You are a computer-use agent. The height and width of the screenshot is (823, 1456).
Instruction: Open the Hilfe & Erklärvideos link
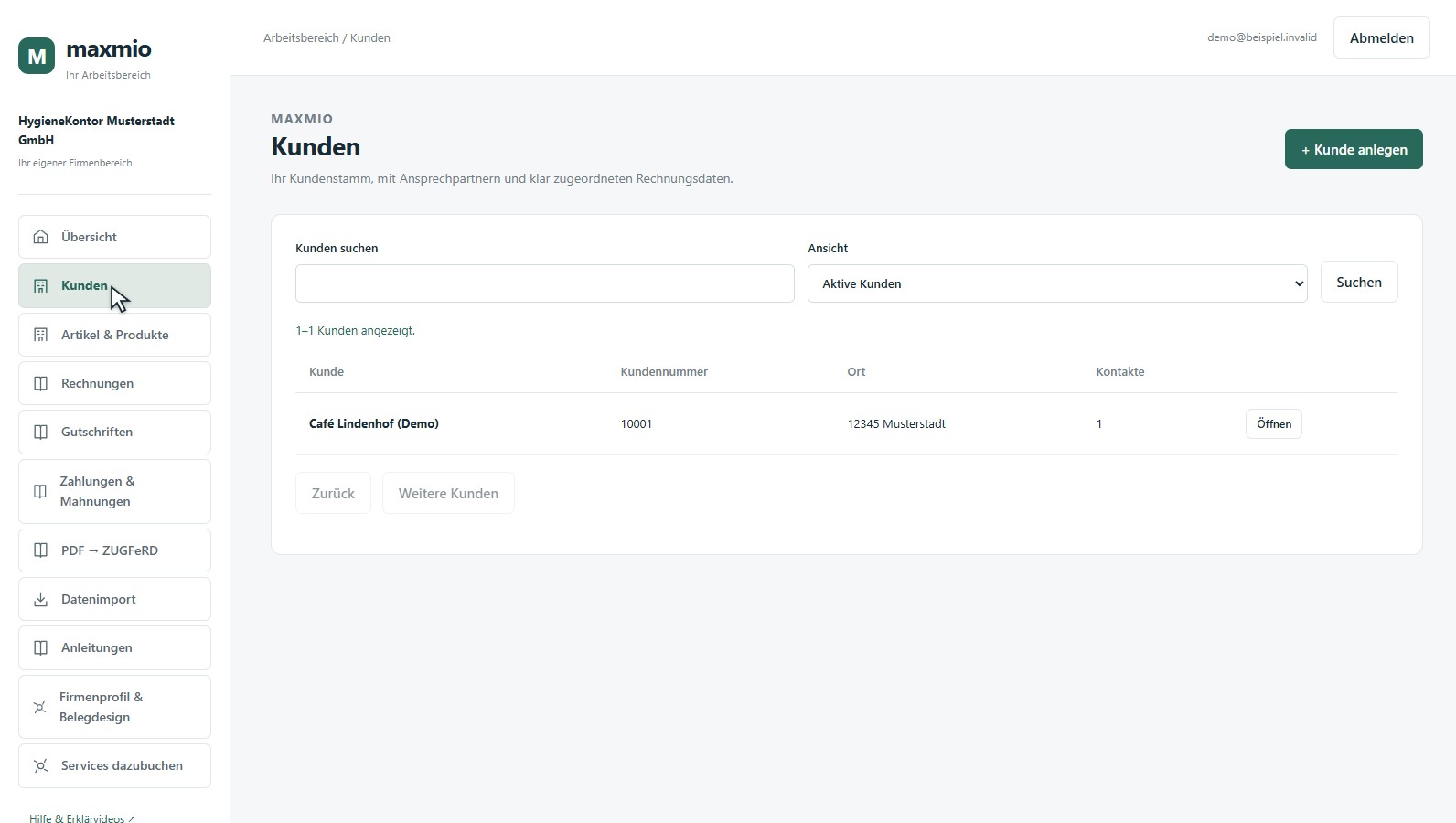click(82, 818)
